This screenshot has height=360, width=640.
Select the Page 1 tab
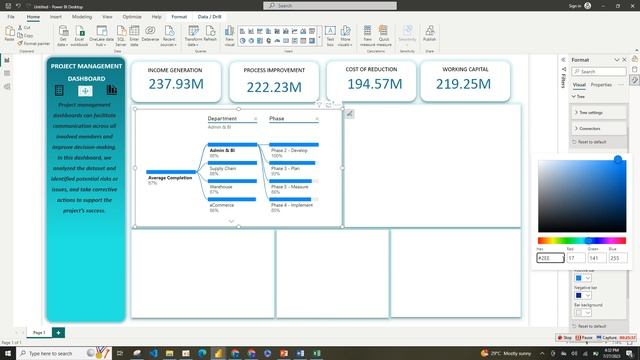click(39, 333)
